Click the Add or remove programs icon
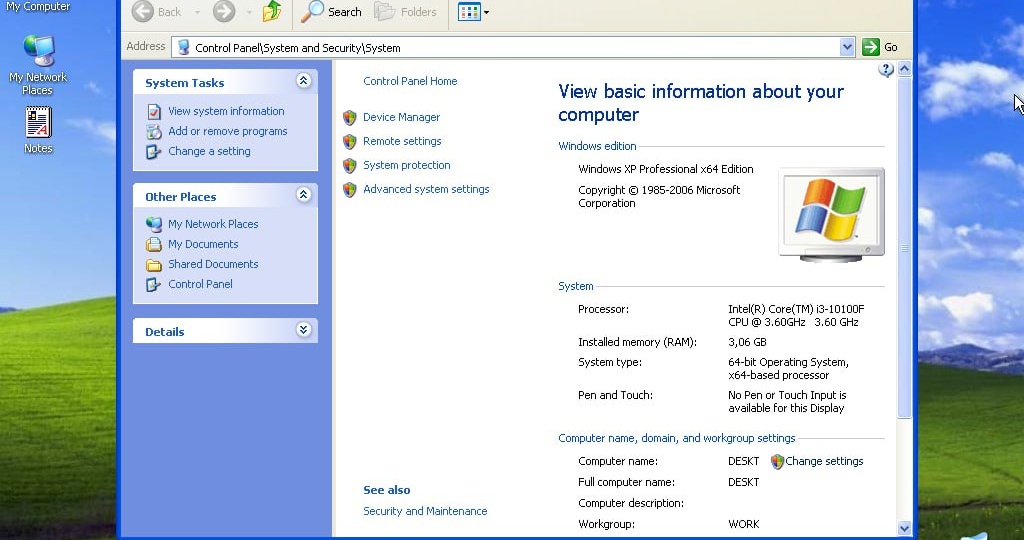This screenshot has width=1024, height=540. tap(153, 132)
